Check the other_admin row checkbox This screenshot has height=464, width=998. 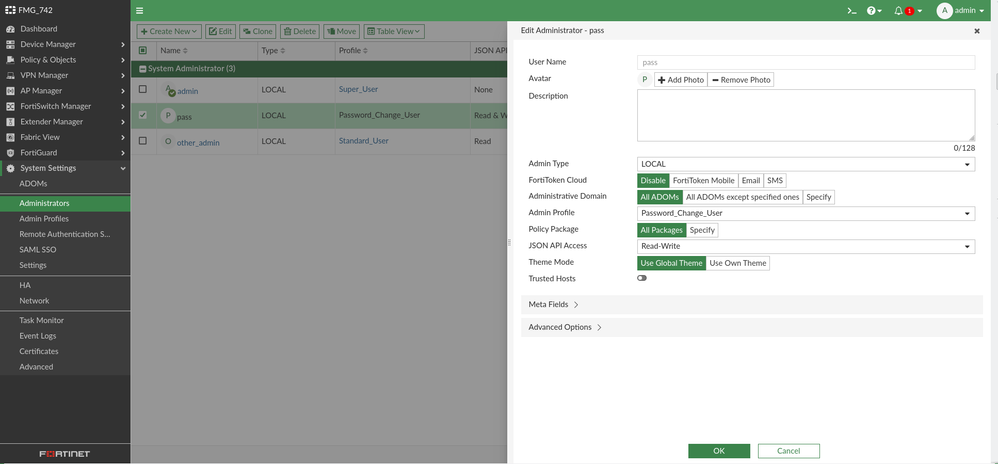pyautogui.click(x=142, y=141)
